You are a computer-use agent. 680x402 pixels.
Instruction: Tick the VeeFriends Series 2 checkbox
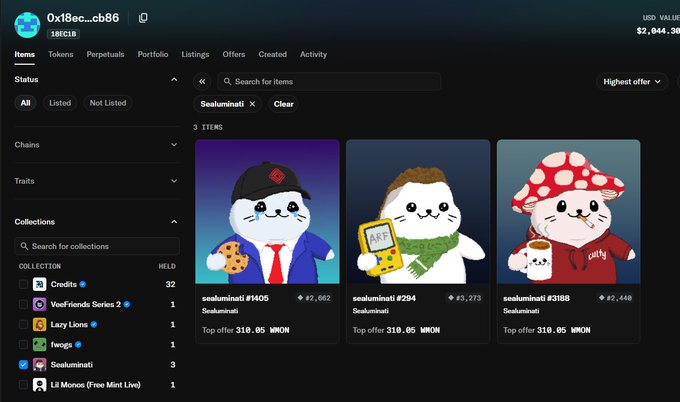[x=23, y=304]
